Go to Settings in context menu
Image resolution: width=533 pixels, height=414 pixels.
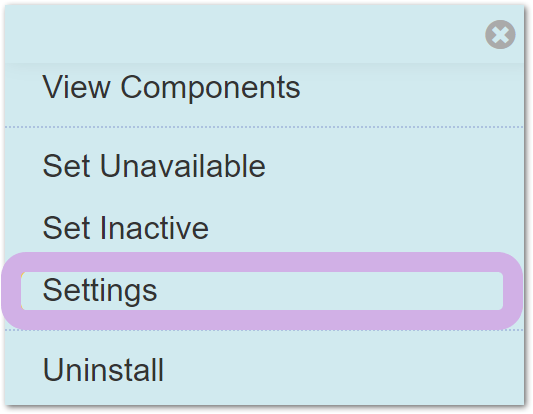pos(100,291)
